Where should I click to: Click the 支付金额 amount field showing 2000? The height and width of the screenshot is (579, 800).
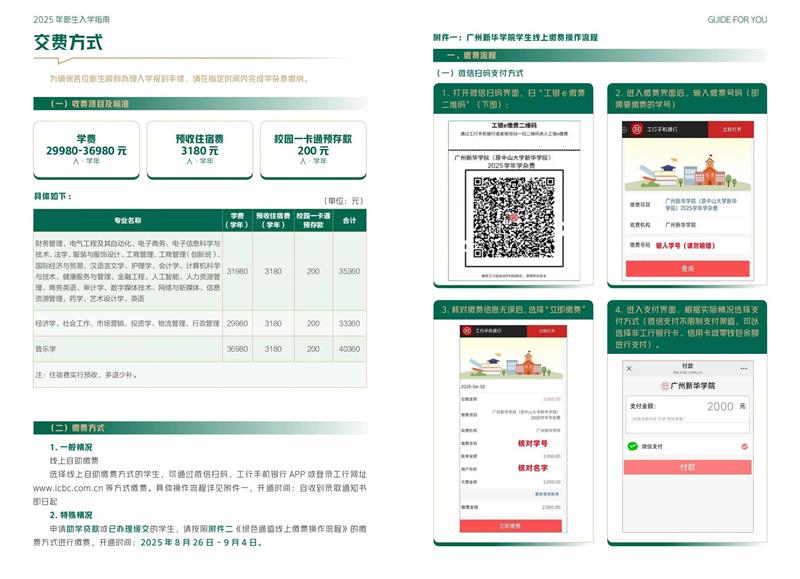687,407
